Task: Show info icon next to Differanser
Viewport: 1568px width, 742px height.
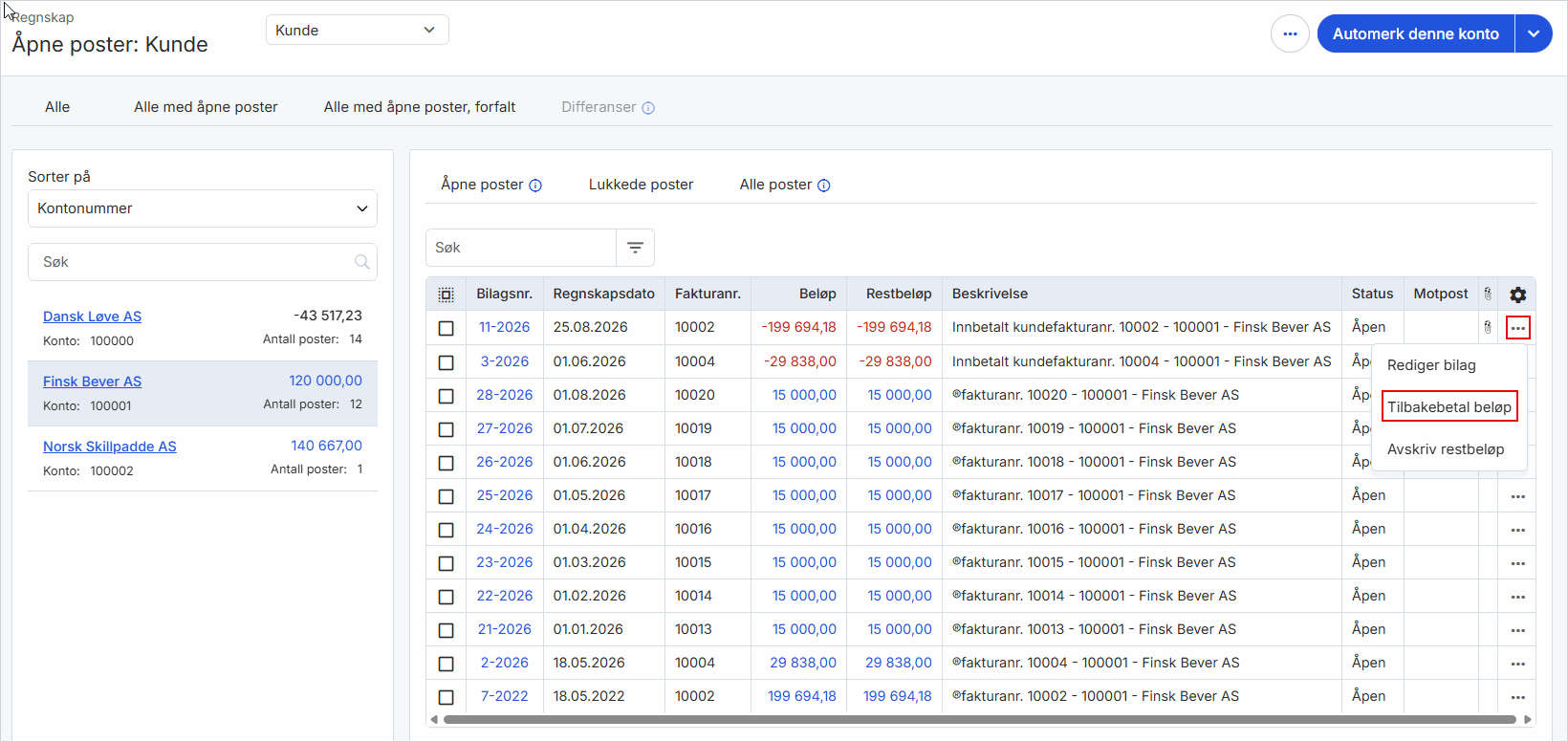Action: [x=648, y=108]
